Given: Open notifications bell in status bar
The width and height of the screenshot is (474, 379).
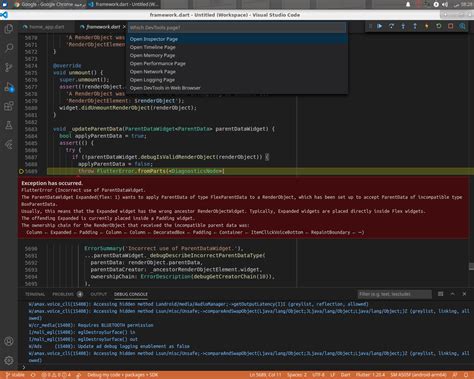Looking at the screenshot, I should click(466, 375).
